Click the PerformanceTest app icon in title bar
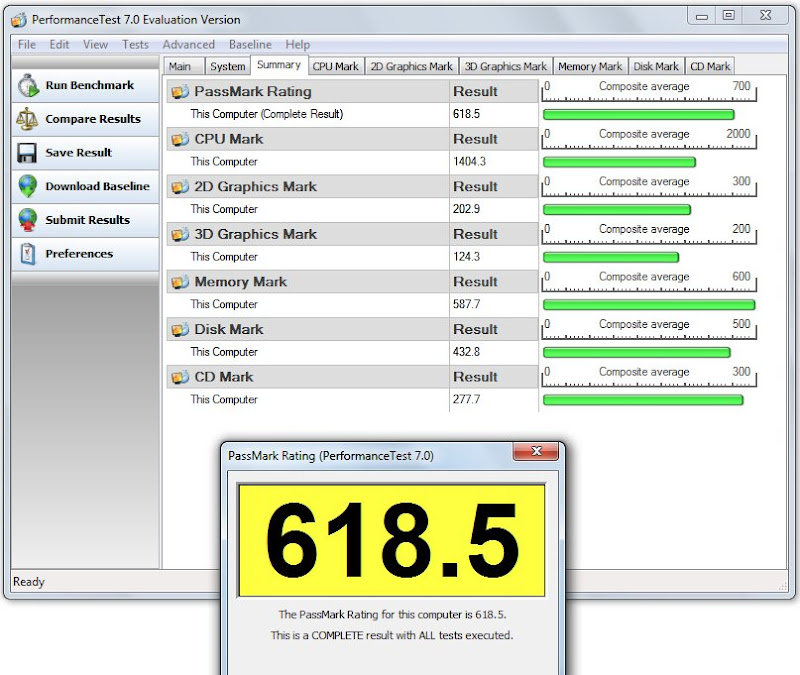 click(x=19, y=20)
